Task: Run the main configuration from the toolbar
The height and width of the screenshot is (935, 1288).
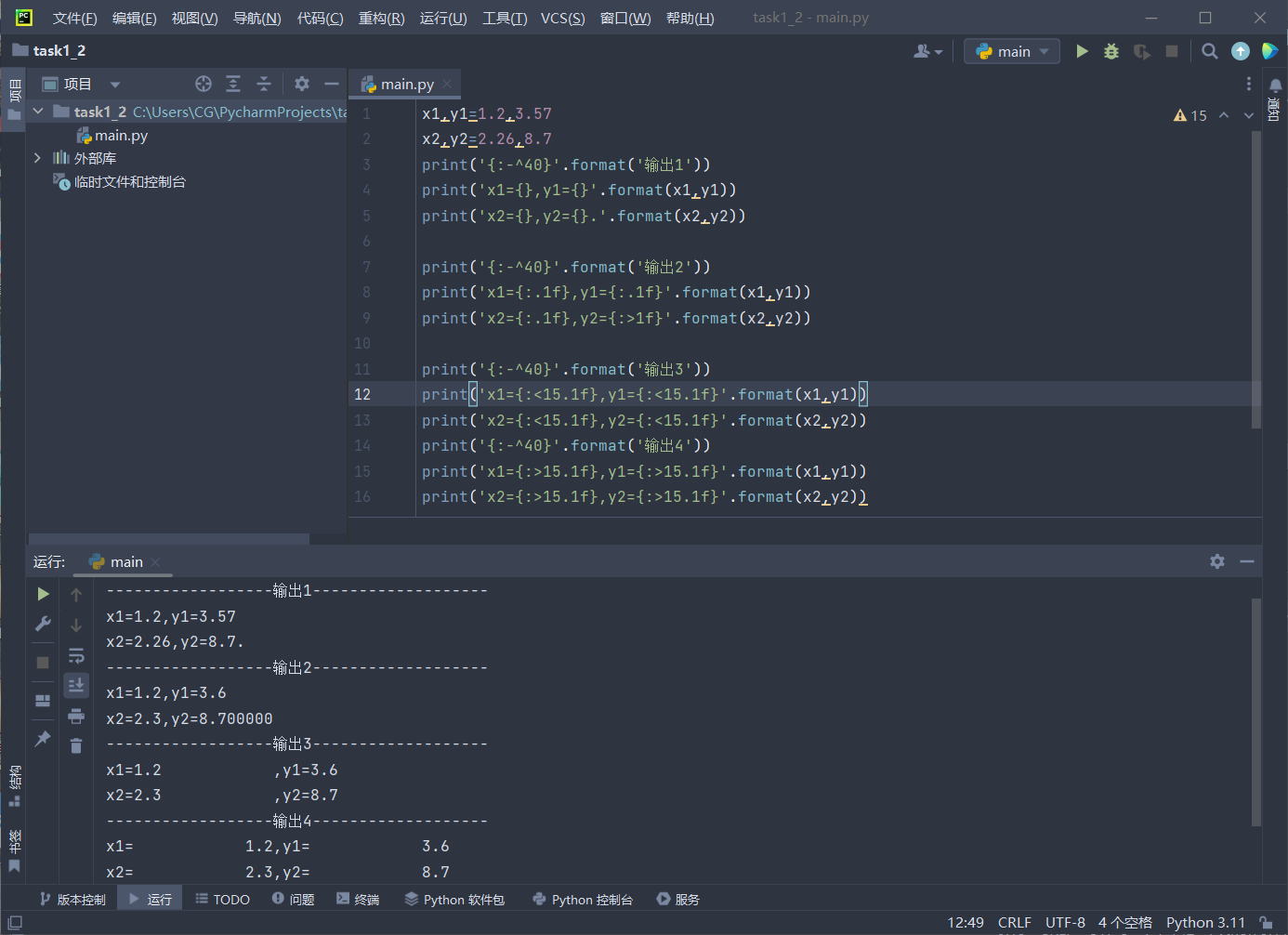Action: (x=1082, y=51)
